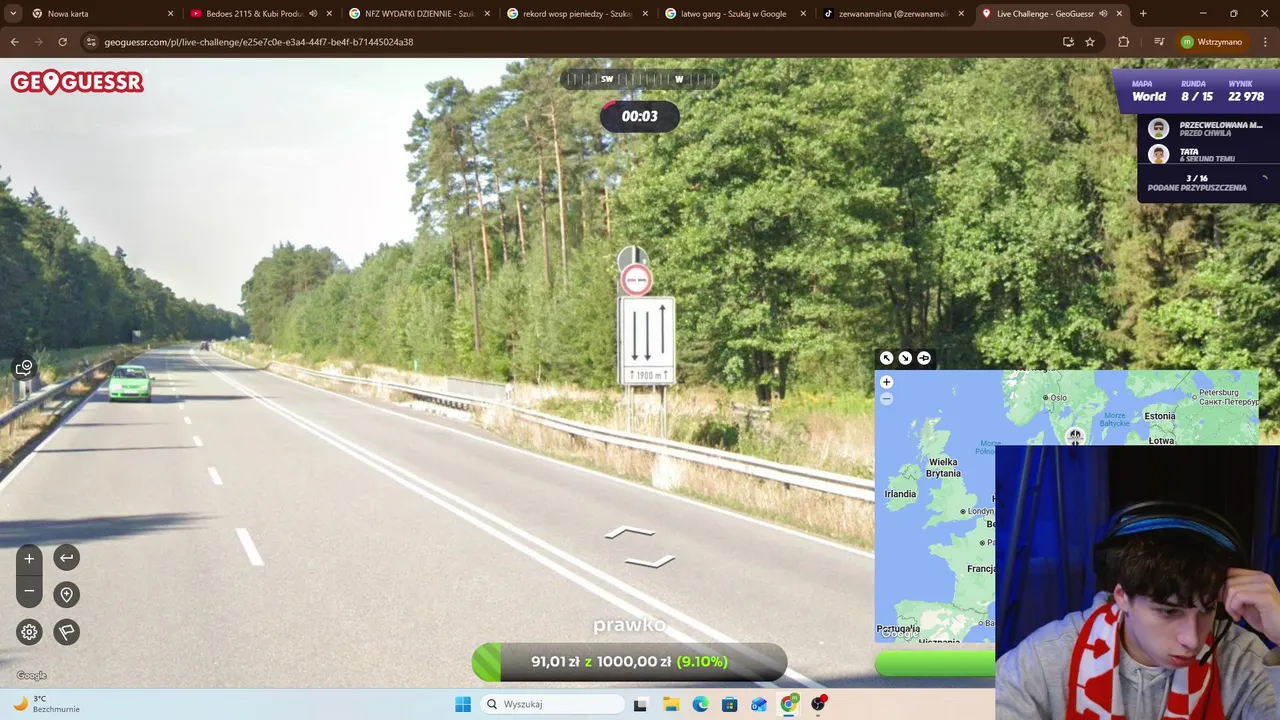1280x720 pixels.
Task: Open a new browser tab
Action: 1143,14
